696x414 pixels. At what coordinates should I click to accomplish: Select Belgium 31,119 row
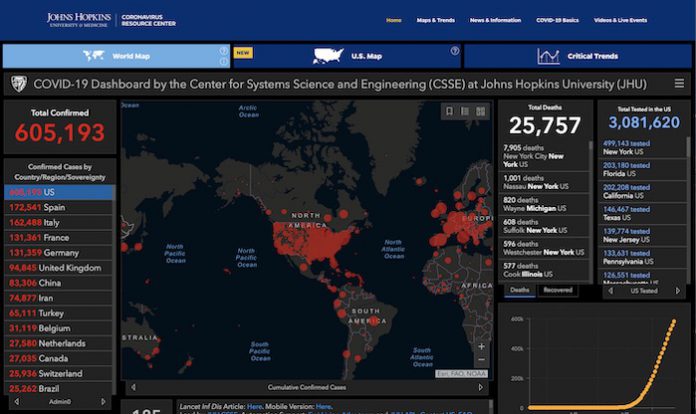[x=58, y=328]
